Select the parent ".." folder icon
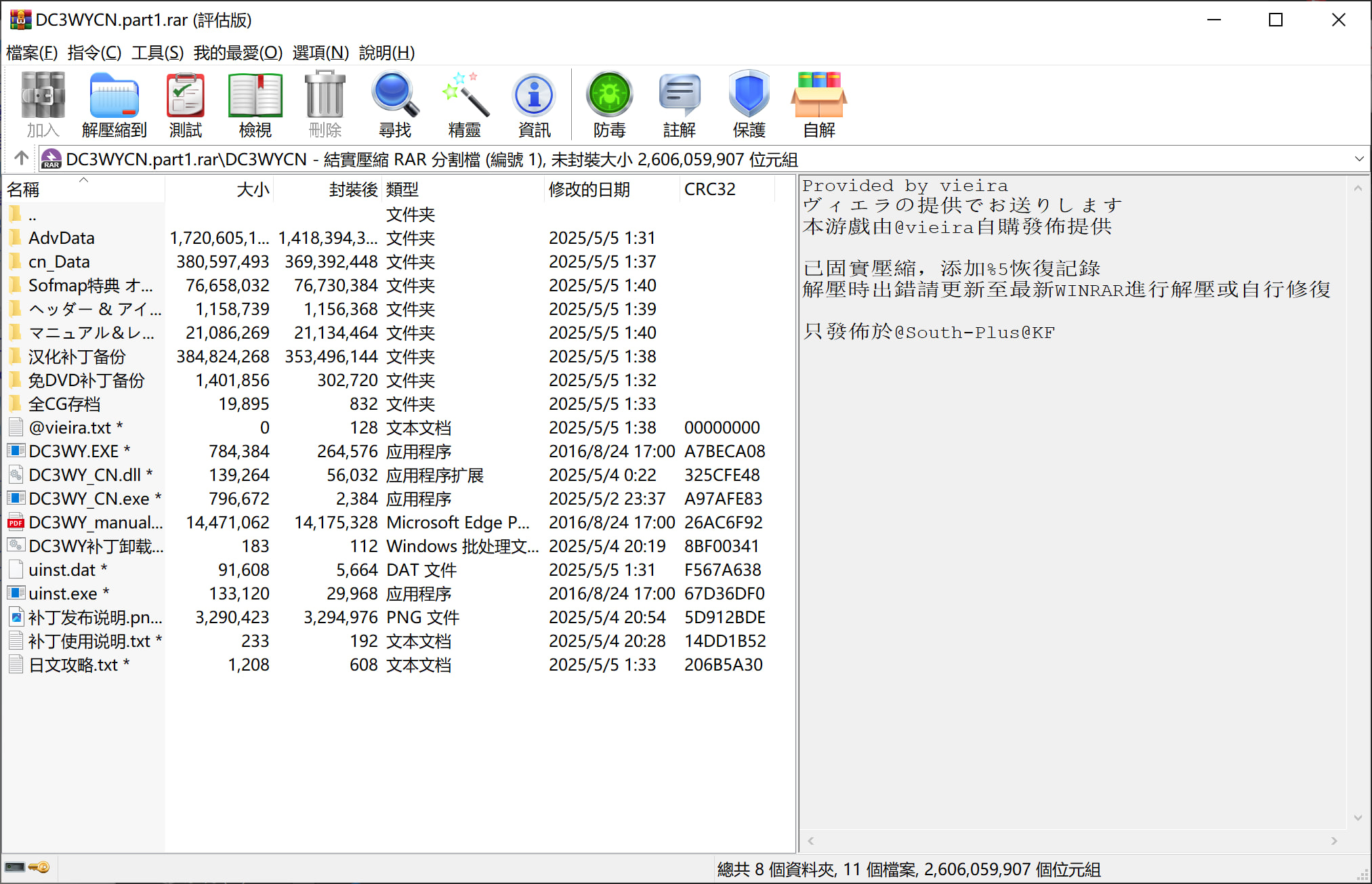This screenshot has width=1372, height=884. 16,214
